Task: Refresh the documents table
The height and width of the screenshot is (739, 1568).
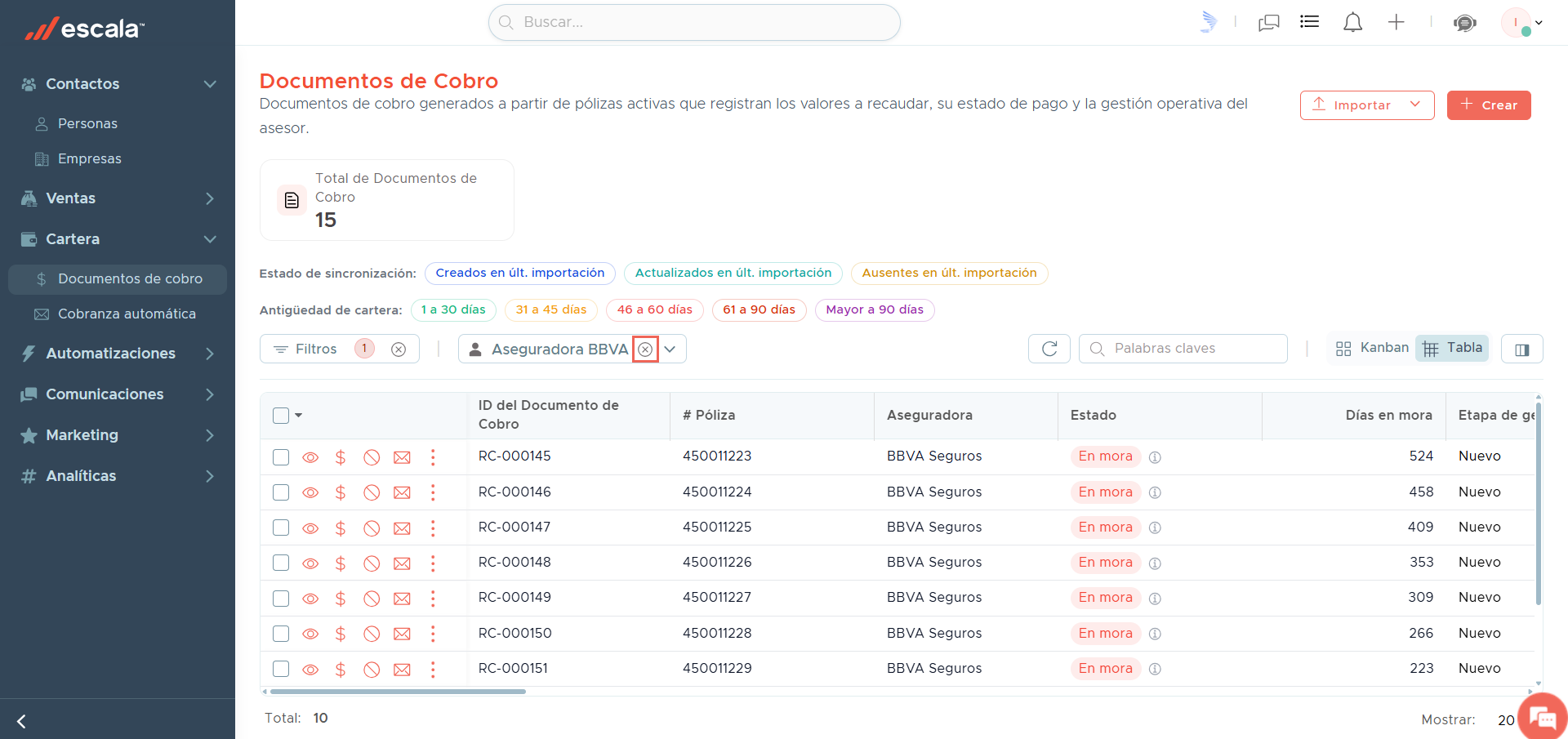Action: 1049,349
